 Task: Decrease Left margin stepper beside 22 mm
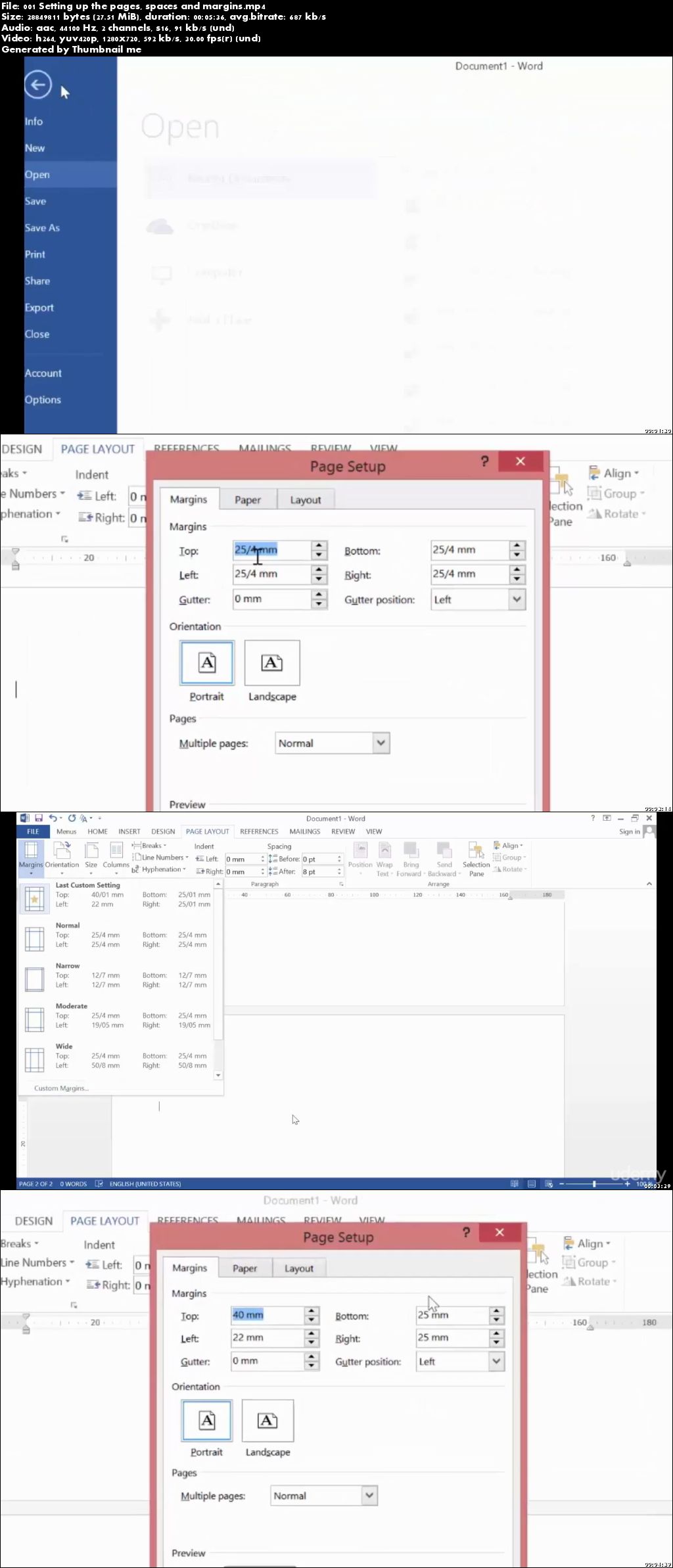click(x=312, y=1343)
